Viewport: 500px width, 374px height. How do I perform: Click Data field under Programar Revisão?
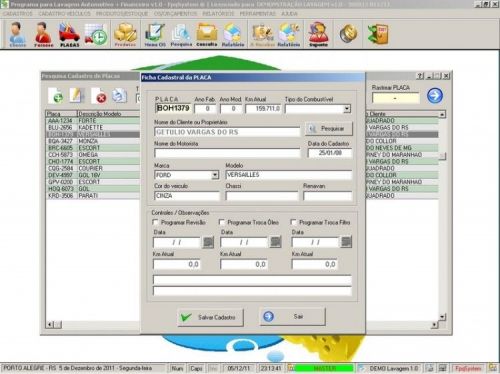tap(177, 242)
